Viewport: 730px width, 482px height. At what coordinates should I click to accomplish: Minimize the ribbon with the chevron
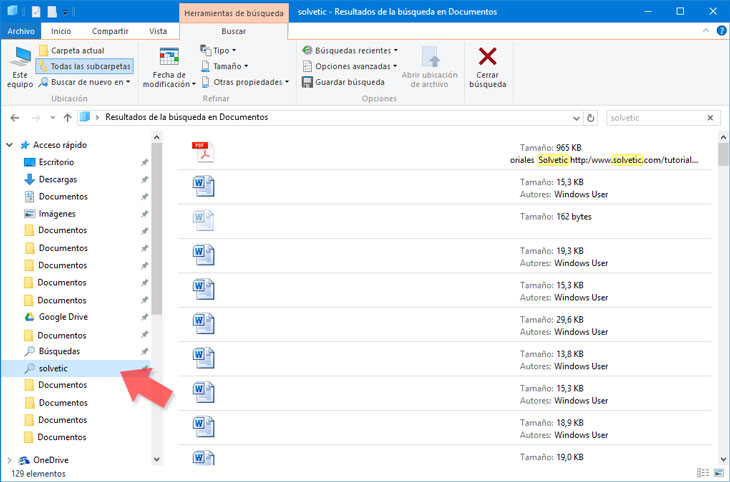[706, 31]
